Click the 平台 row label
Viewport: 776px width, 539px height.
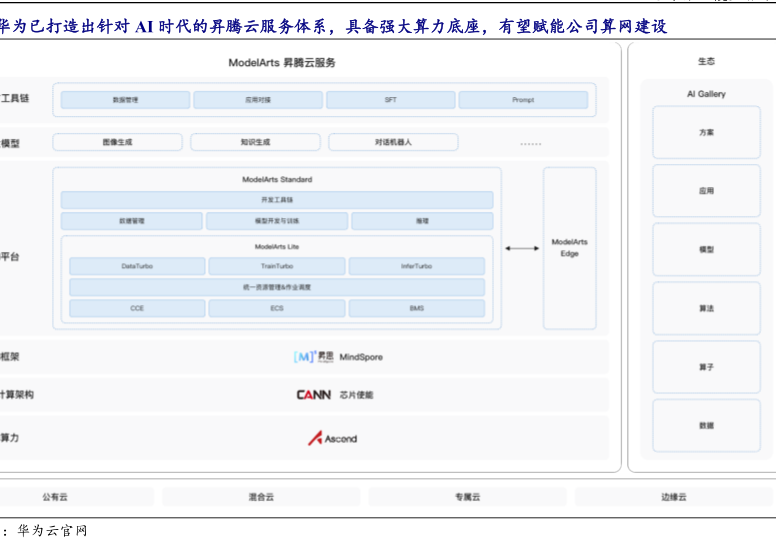pyautogui.click(x=9, y=256)
